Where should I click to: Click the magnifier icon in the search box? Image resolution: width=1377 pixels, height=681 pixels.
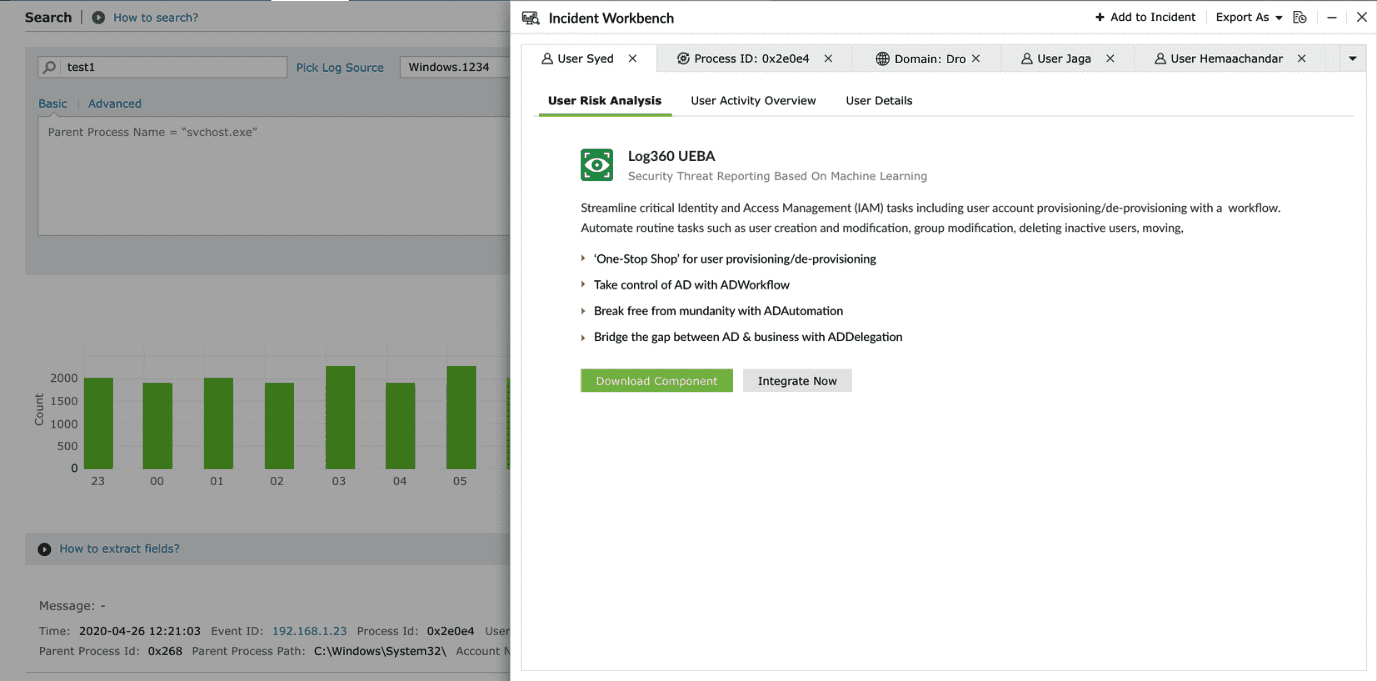50,67
